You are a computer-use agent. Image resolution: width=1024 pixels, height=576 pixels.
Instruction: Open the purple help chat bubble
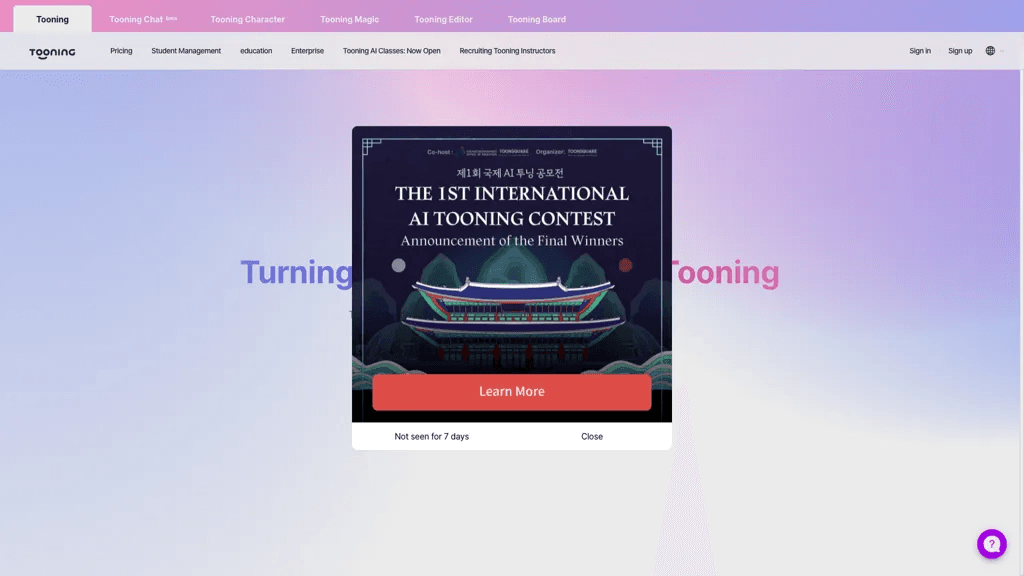(991, 544)
